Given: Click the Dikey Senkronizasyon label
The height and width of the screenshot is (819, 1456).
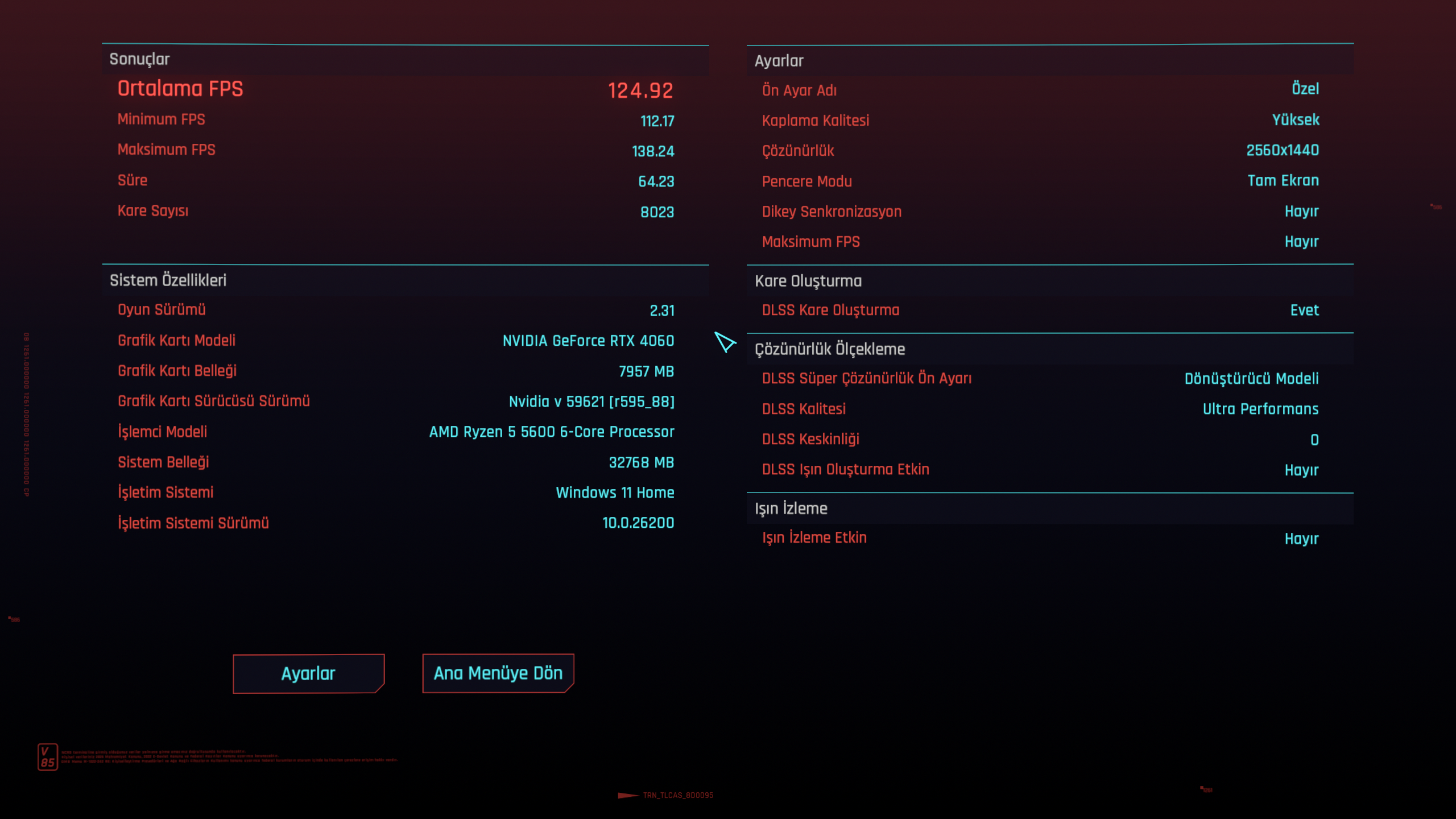Looking at the screenshot, I should click(x=832, y=212).
